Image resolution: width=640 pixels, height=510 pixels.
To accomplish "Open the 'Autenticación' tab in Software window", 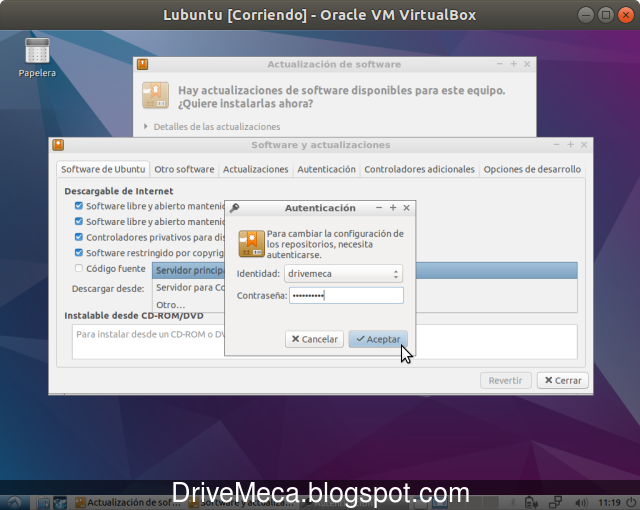I will 326,169.
